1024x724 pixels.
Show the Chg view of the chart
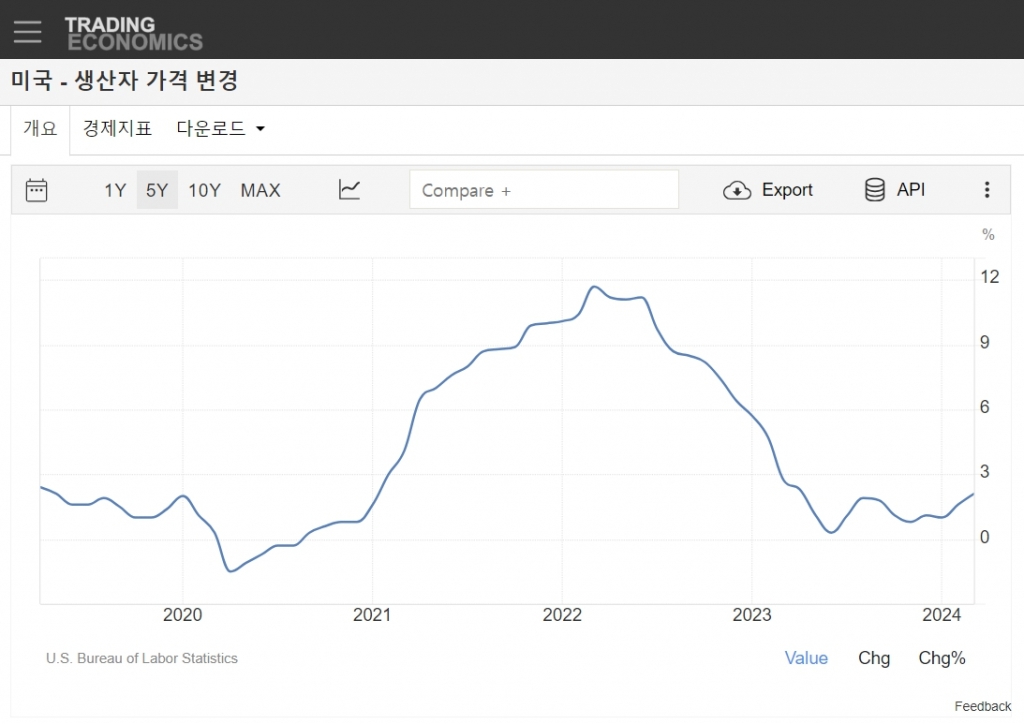[873, 658]
